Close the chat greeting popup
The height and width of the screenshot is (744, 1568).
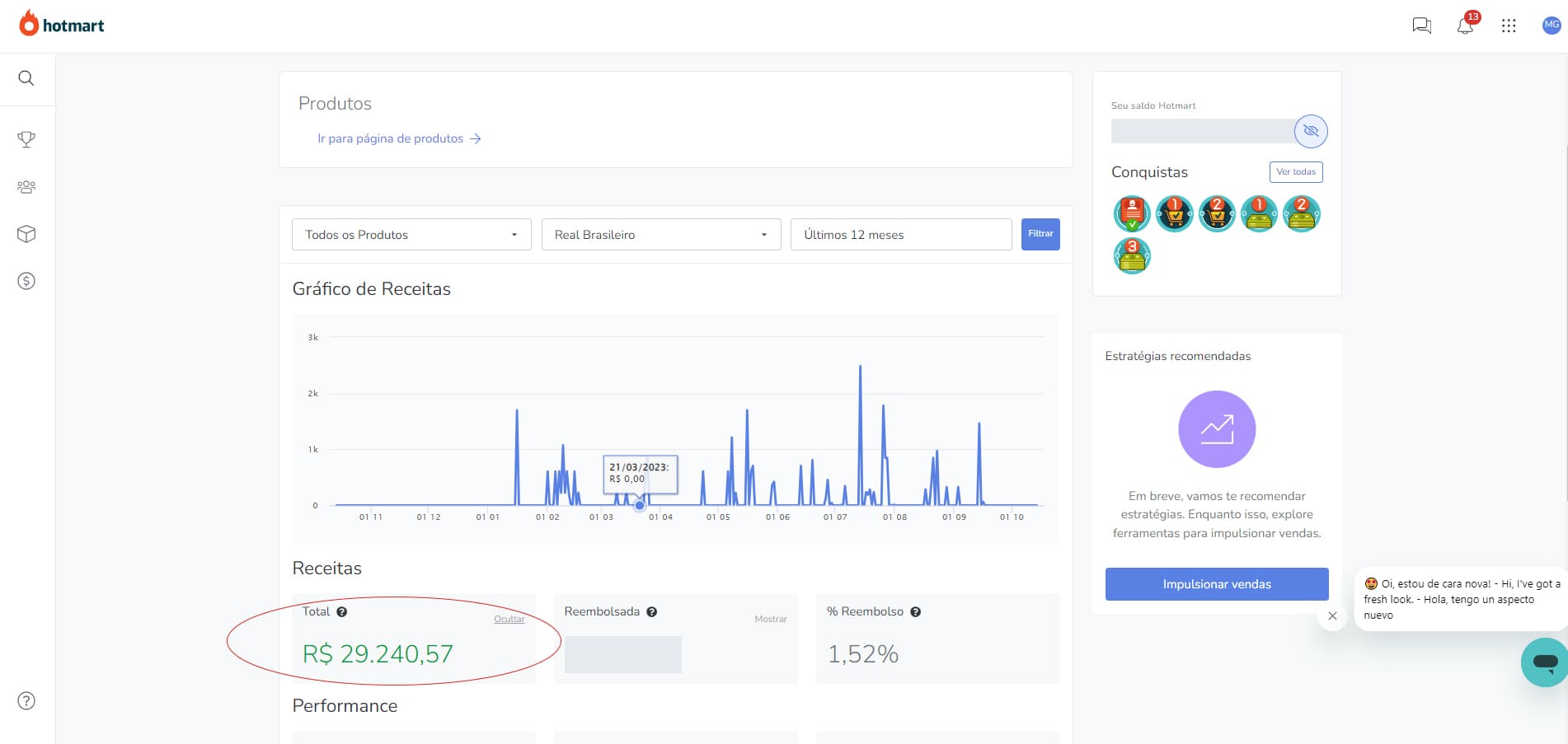[1332, 615]
